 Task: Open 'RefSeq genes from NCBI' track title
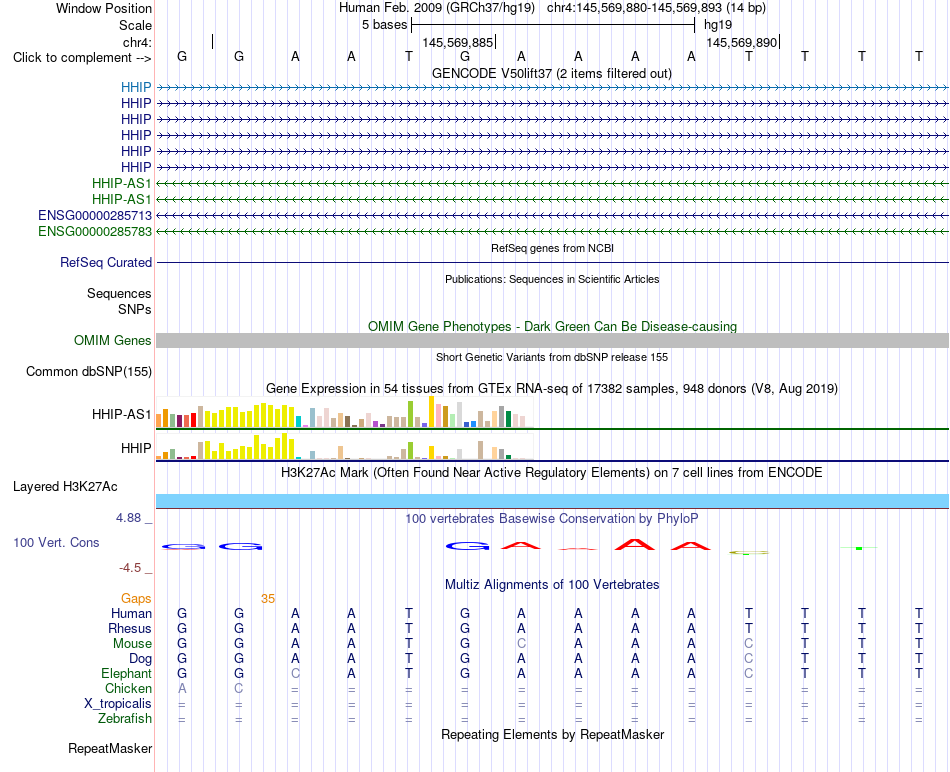click(x=552, y=248)
